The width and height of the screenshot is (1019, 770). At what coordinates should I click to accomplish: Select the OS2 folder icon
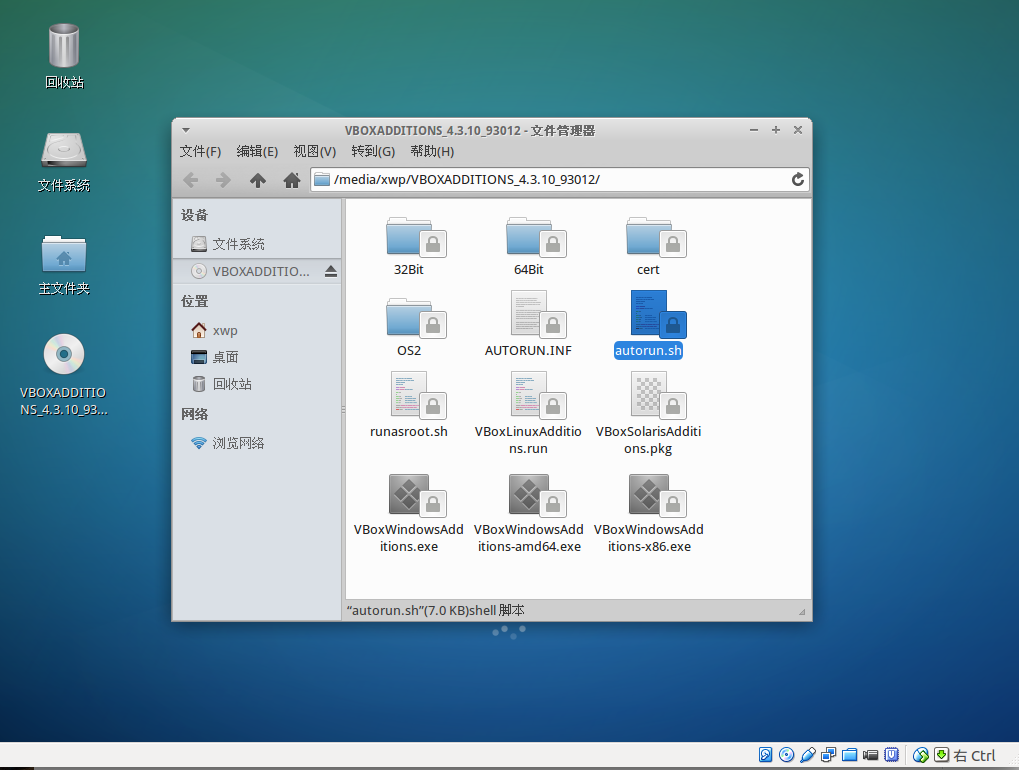415,318
